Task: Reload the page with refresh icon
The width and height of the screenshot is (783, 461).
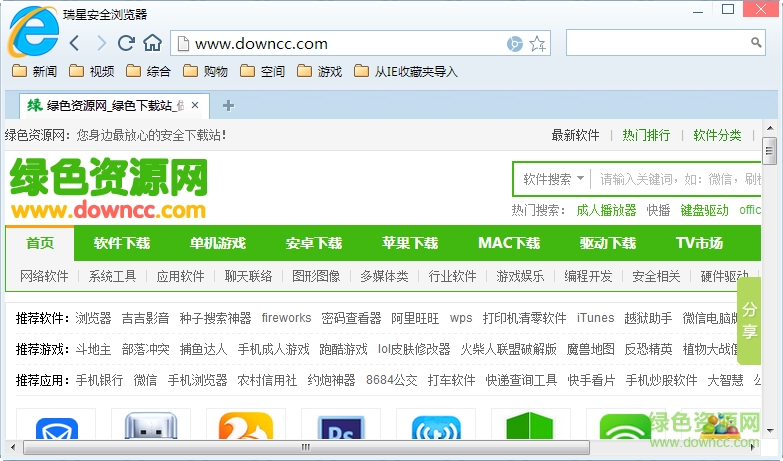Action: click(x=126, y=43)
